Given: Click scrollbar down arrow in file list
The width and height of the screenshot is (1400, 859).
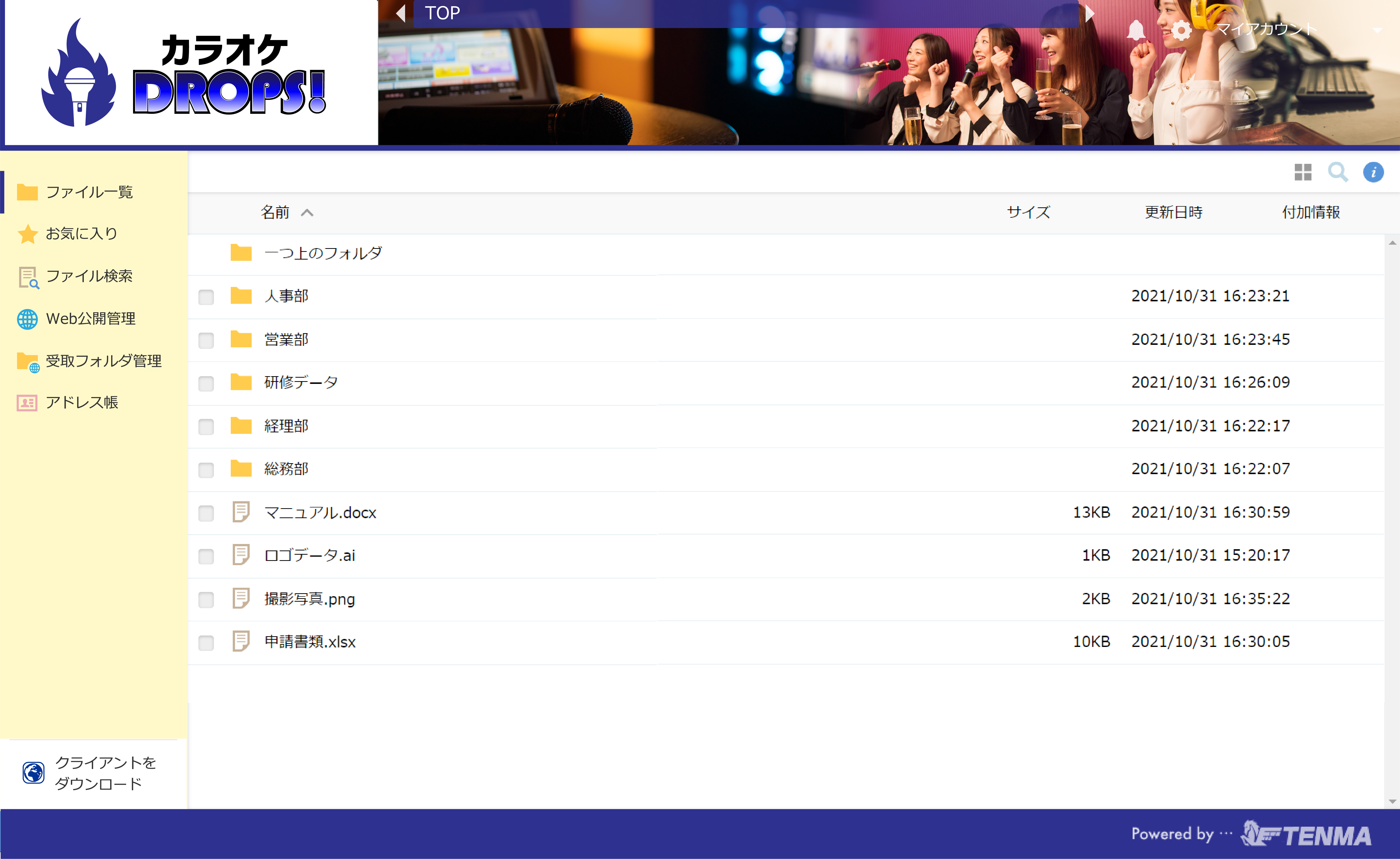Looking at the screenshot, I should pos(1392,801).
